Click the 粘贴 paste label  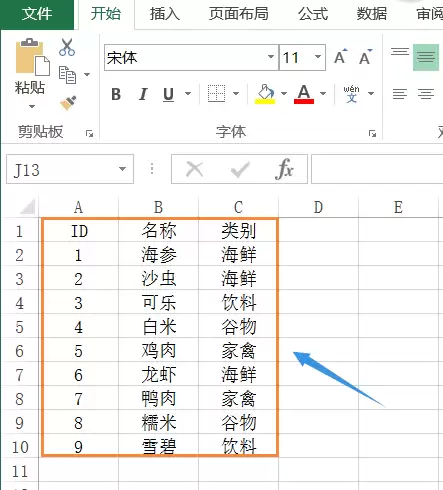30,88
